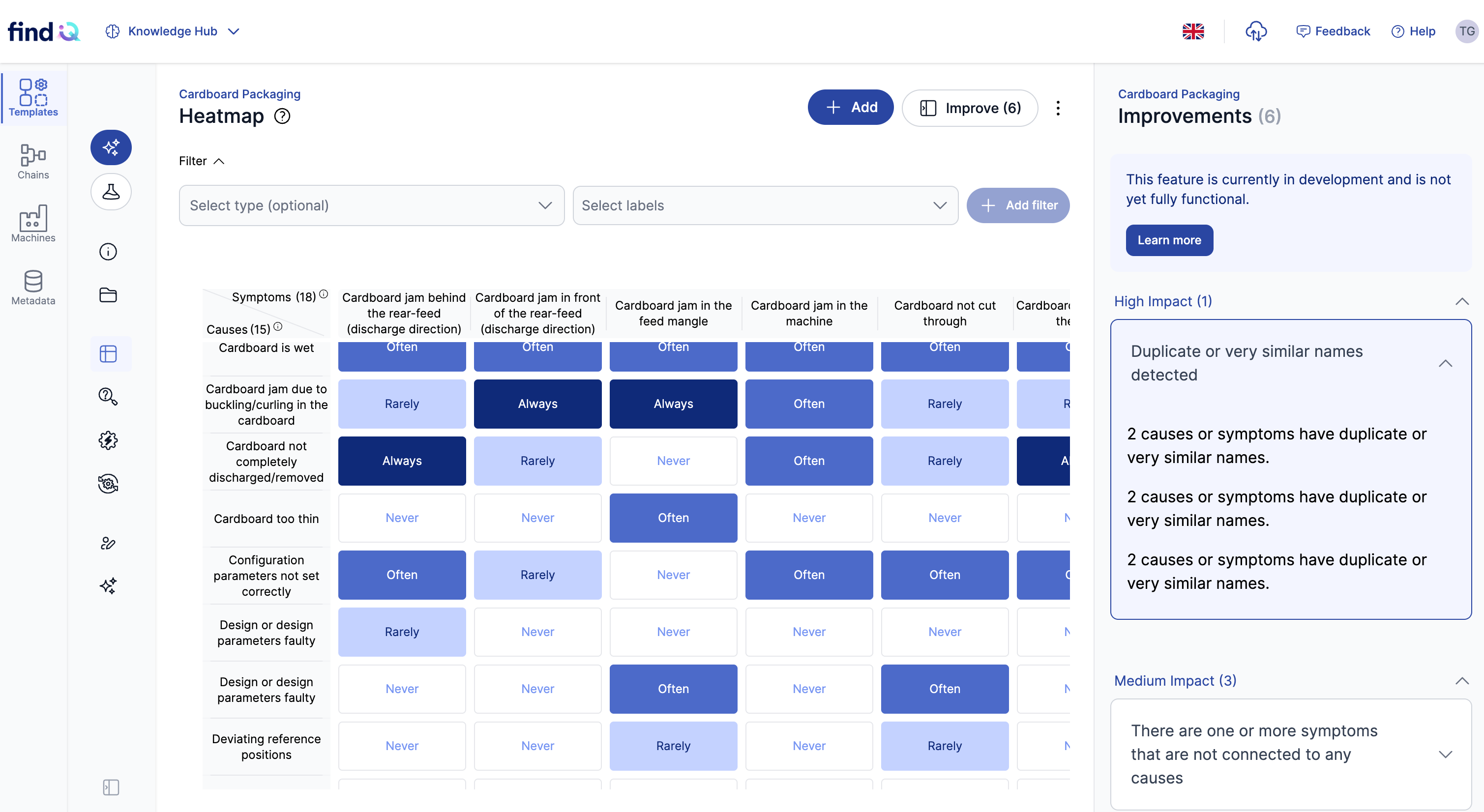Click the 'Cardboard jam behind the rear-feed' column header

click(x=404, y=313)
